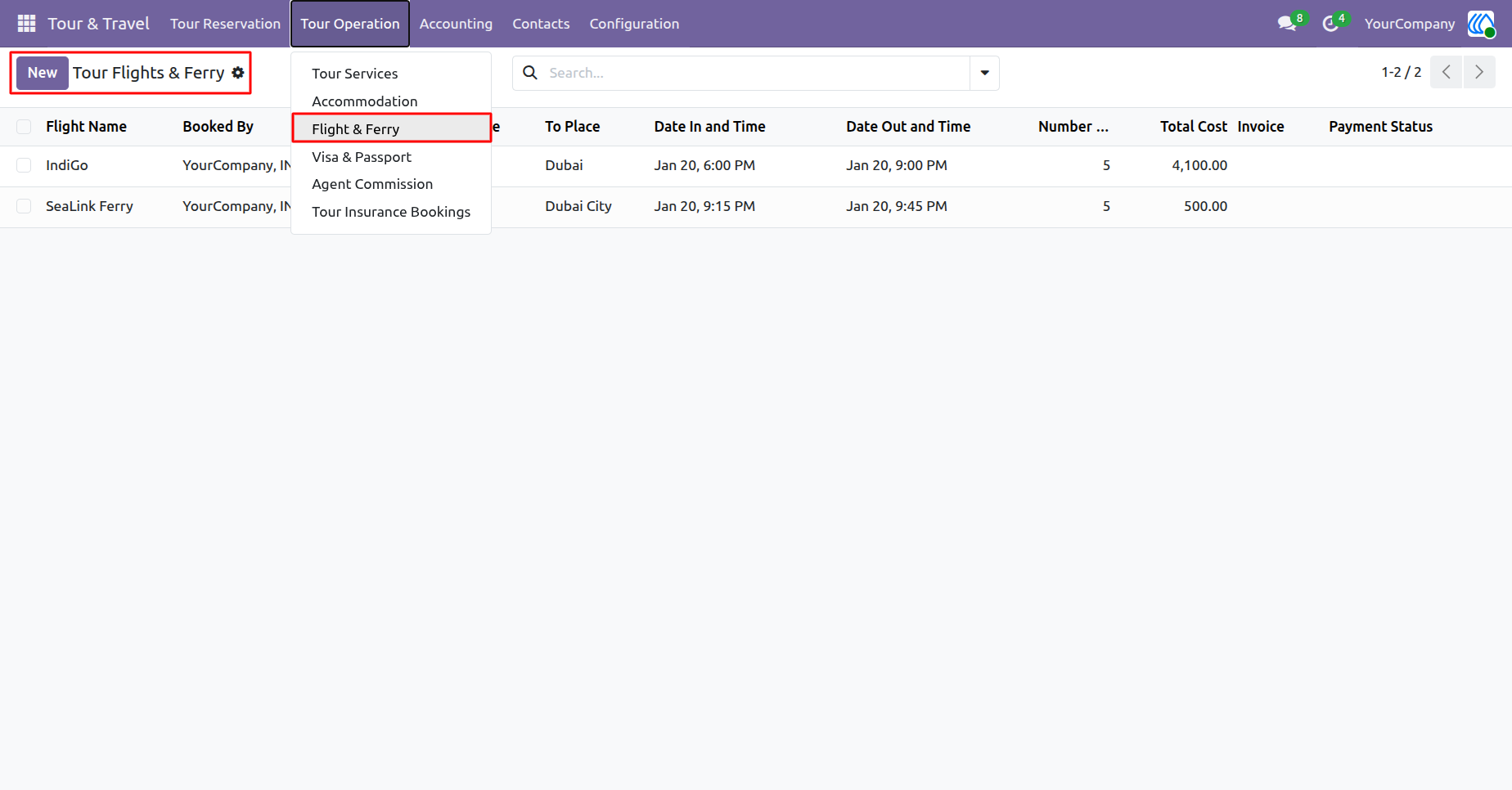Select all records with header checkbox
The width and height of the screenshot is (1512, 790).
coord(24,127)
